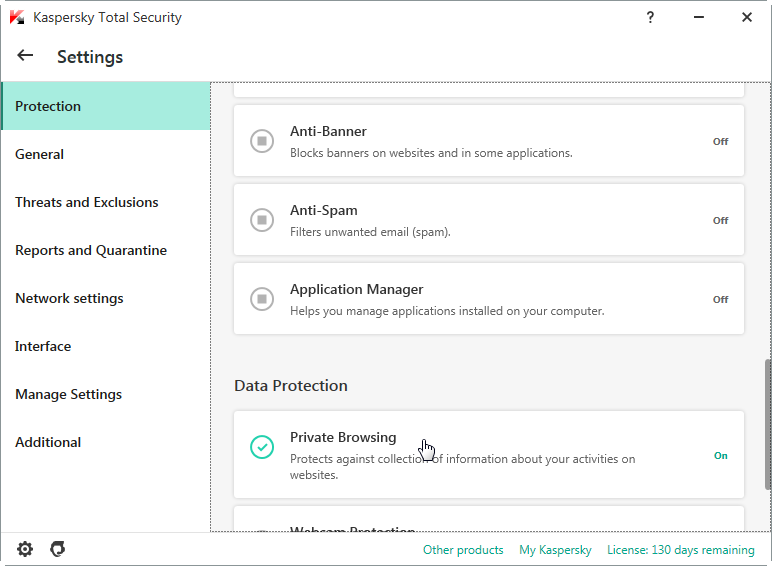Viewport: 772px width, 566px height.
Task: Select the Additional settings category
Action: [48, 442]
